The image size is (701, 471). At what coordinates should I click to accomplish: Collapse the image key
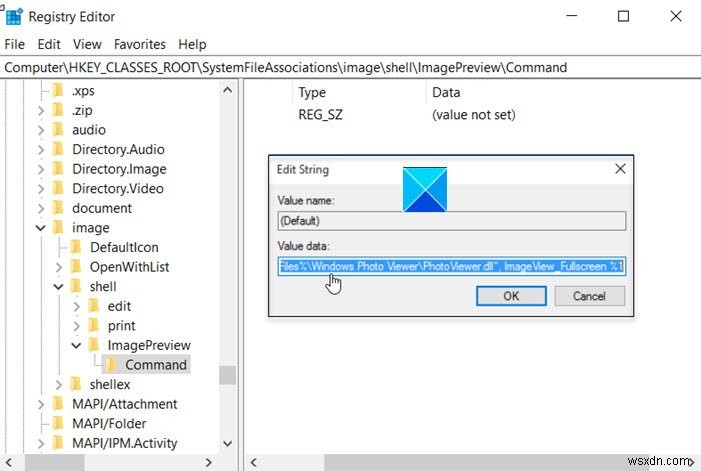click(x=41, y=228)
